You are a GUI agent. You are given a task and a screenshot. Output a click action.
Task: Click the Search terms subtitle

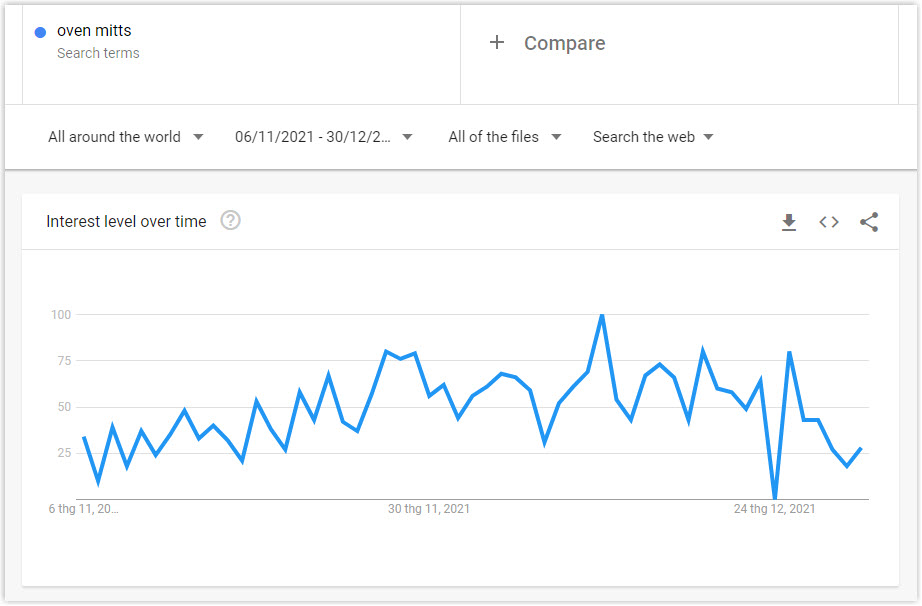[x=98, y=53]
